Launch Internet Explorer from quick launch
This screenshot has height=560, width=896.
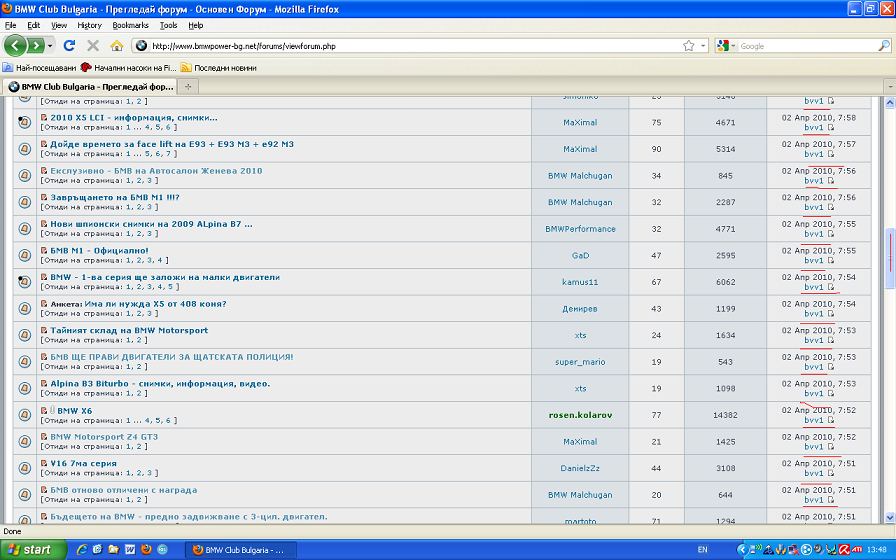pos(82,550)
